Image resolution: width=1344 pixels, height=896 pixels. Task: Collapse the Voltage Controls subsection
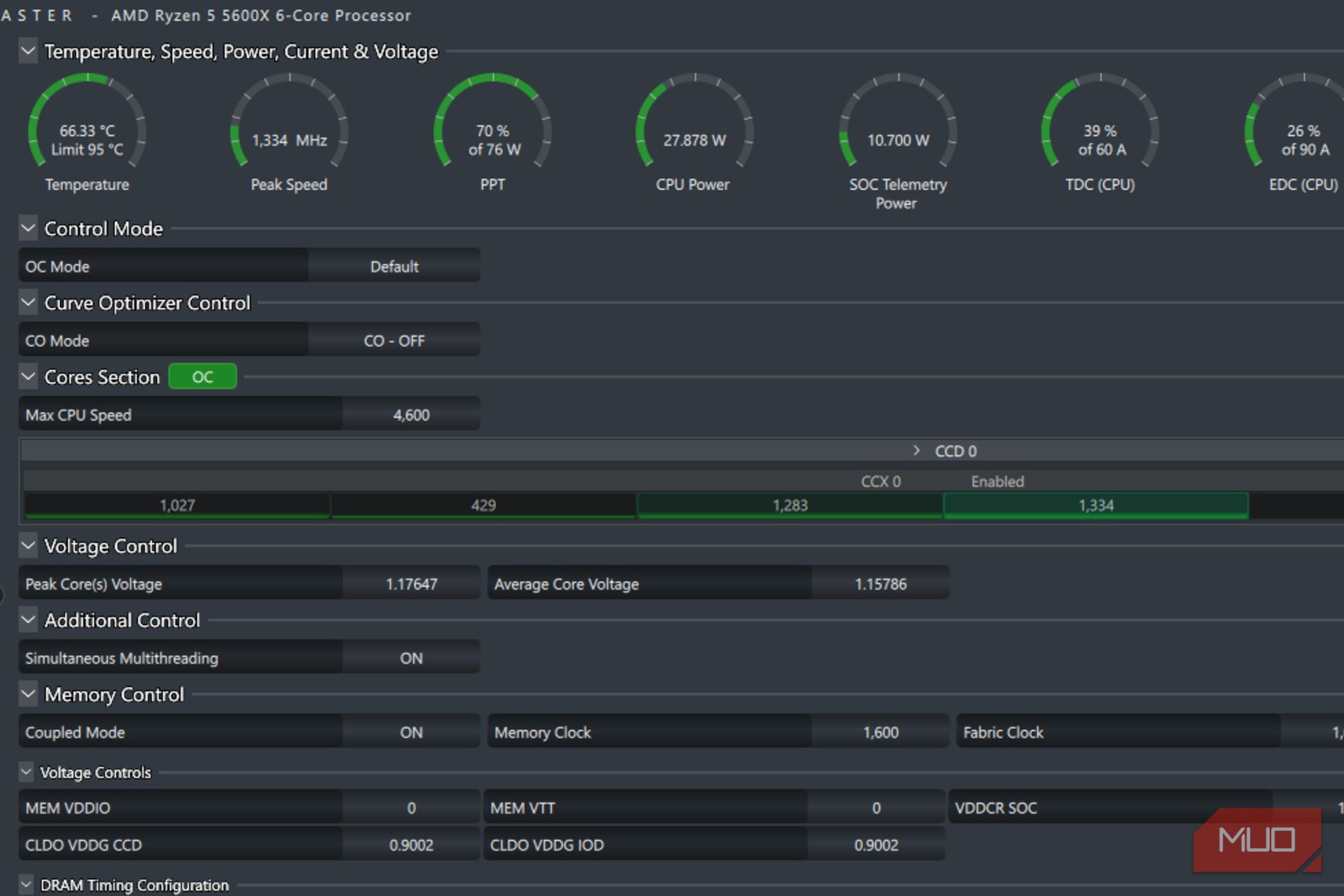[26, 772]
